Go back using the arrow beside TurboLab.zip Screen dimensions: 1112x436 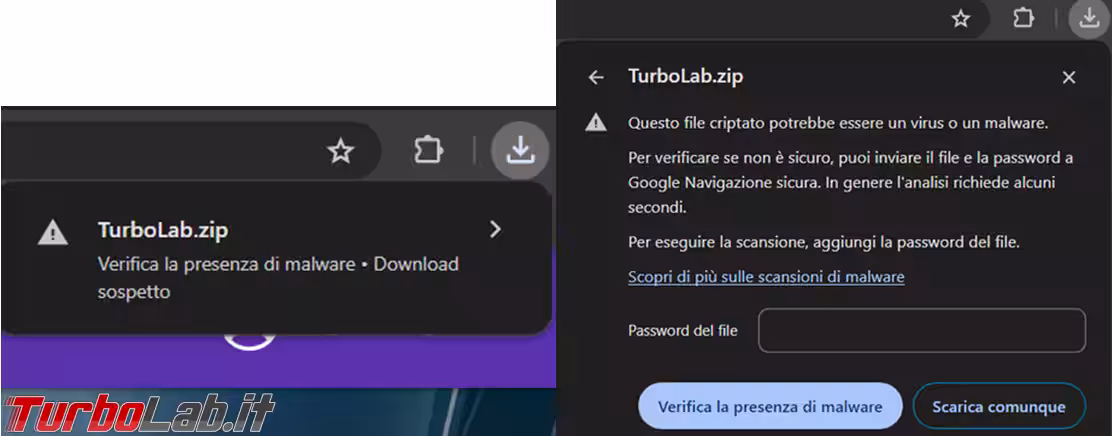[596, 77]
